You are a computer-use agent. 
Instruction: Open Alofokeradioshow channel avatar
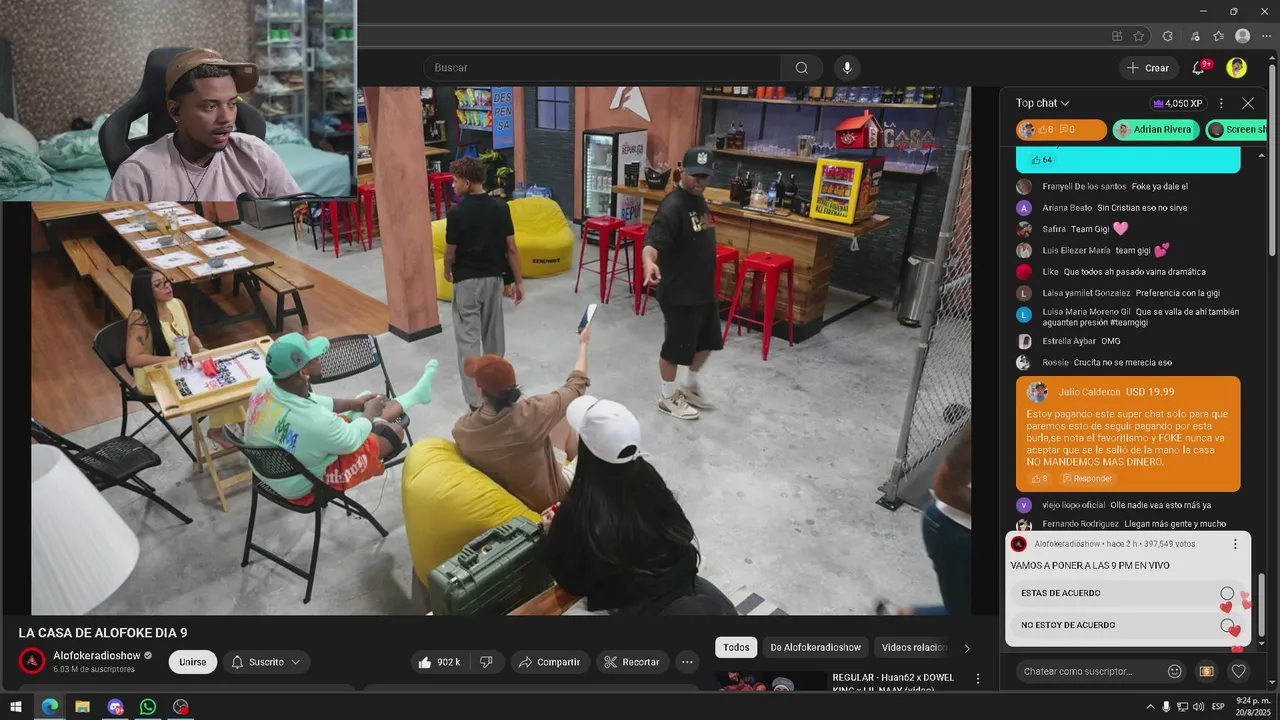[x=33, y=661]
